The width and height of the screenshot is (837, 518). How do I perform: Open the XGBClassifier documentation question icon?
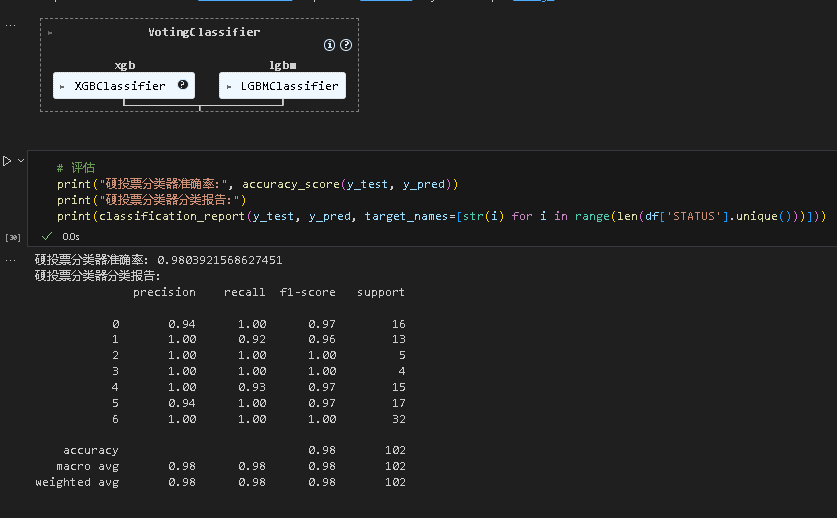[183, 84]
